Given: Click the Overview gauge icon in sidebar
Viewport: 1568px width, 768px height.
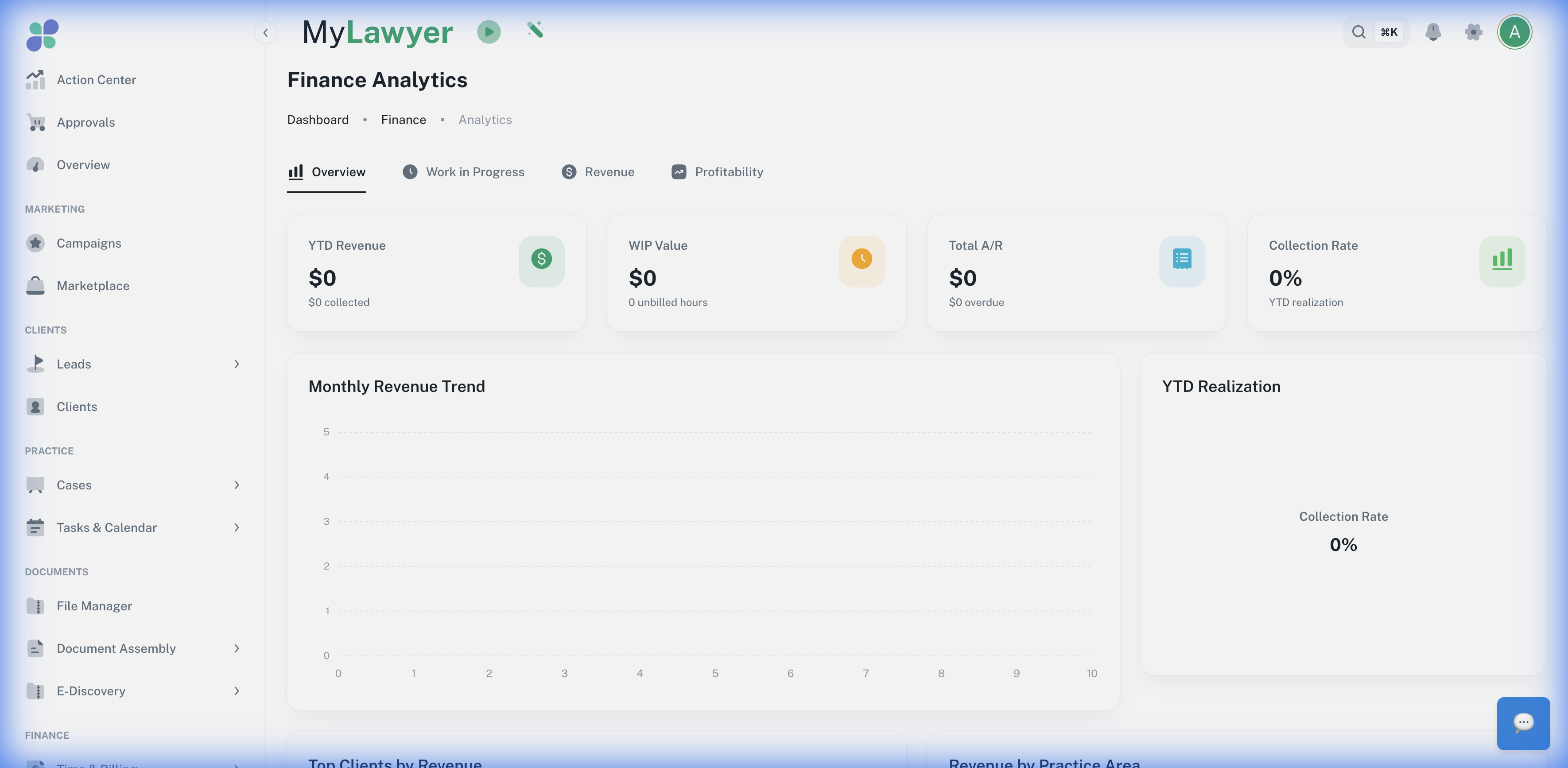Looking at the screenshot, I should (x=35, y=165).
